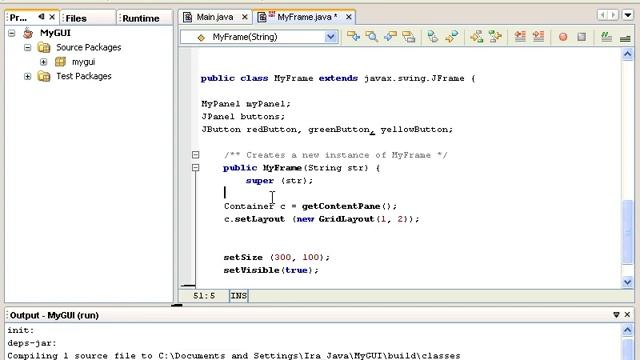Click the Output - MyGUI (run) title
The height and width of the screenshot is (360, 640).
point(54,315)
